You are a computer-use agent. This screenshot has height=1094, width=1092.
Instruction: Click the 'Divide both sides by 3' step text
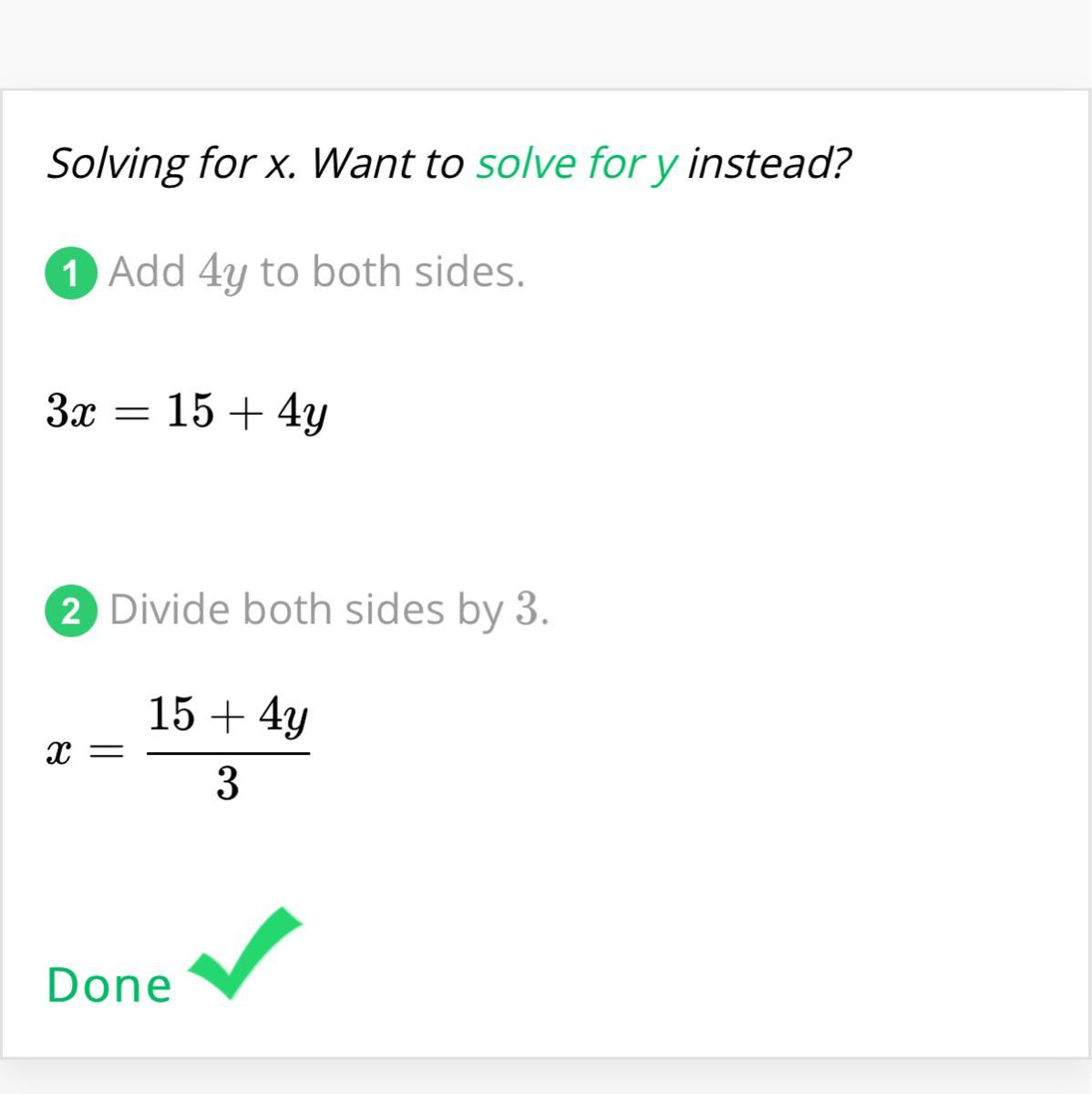coord(329,609)
